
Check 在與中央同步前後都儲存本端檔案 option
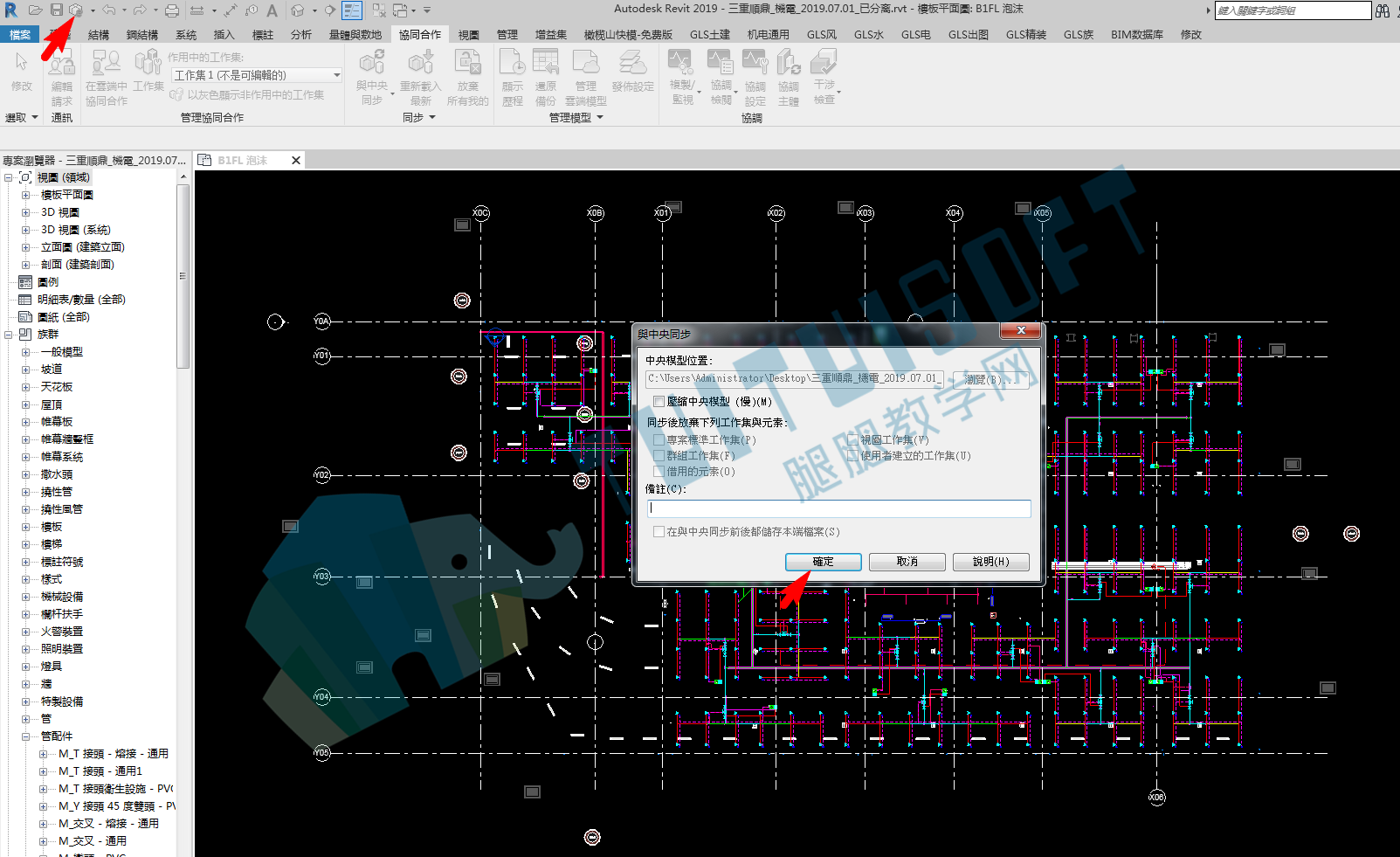pyautogui.click(x=659, y=532)
